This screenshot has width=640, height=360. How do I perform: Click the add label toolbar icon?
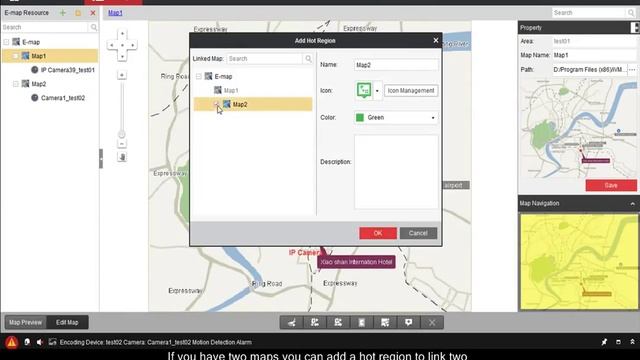pos(409,322)
